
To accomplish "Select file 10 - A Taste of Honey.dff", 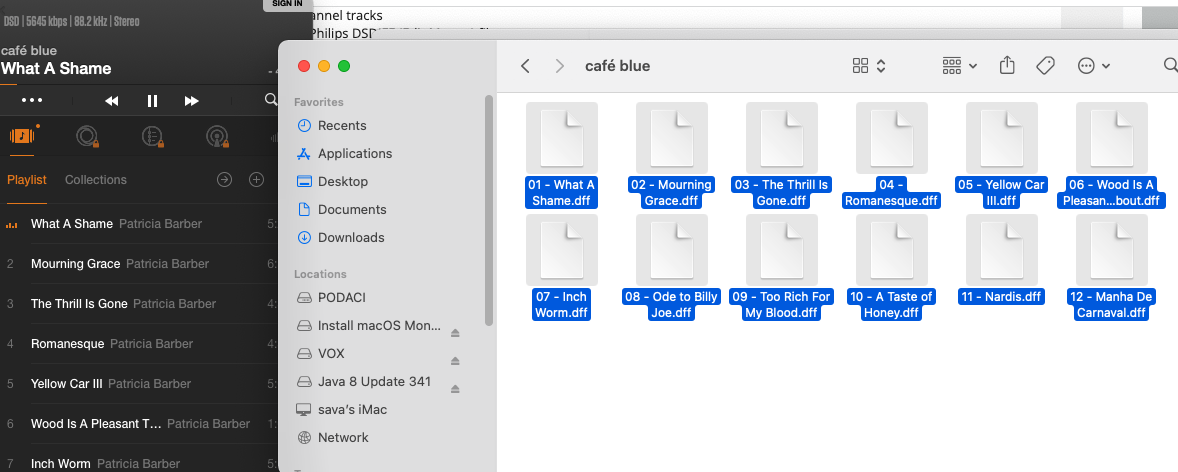I will 892,267.
